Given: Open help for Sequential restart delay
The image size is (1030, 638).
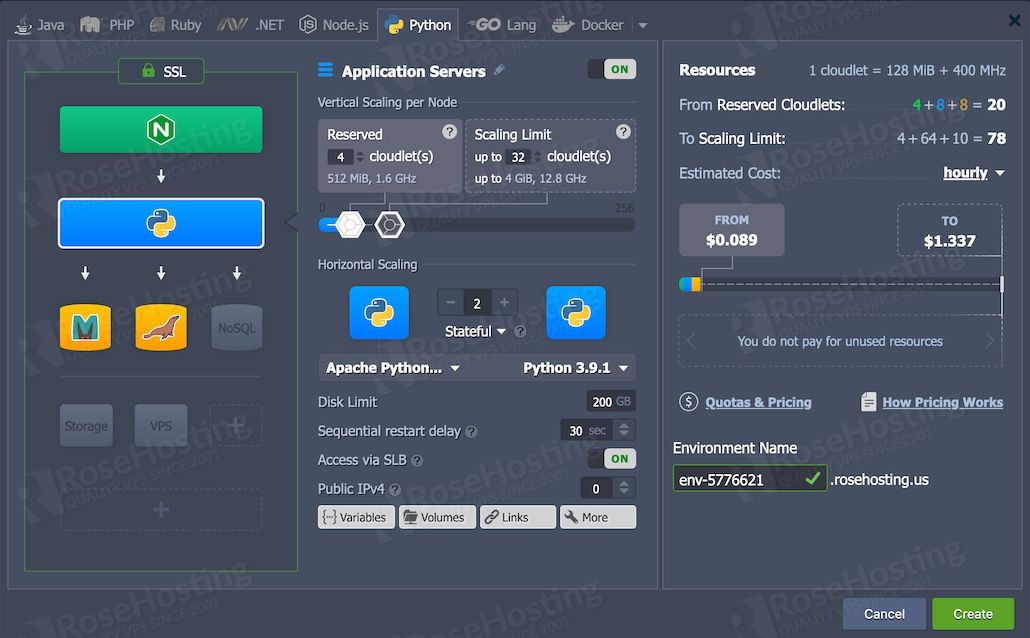Looking at the screenshot, I should click(472, 432).
